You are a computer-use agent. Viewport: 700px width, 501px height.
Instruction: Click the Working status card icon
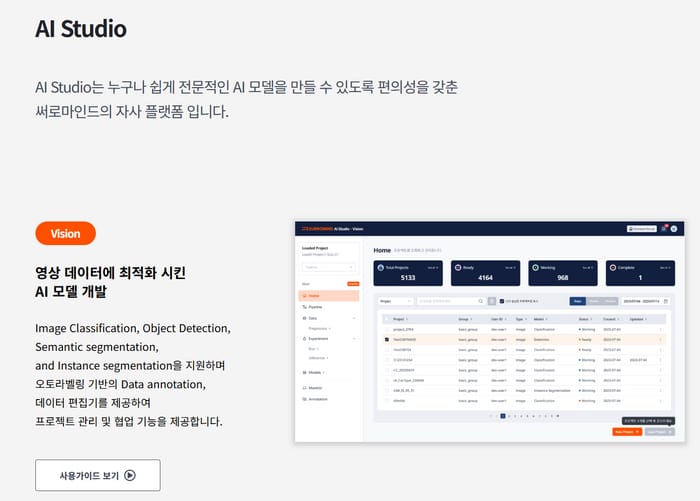[x=537, y=268]
